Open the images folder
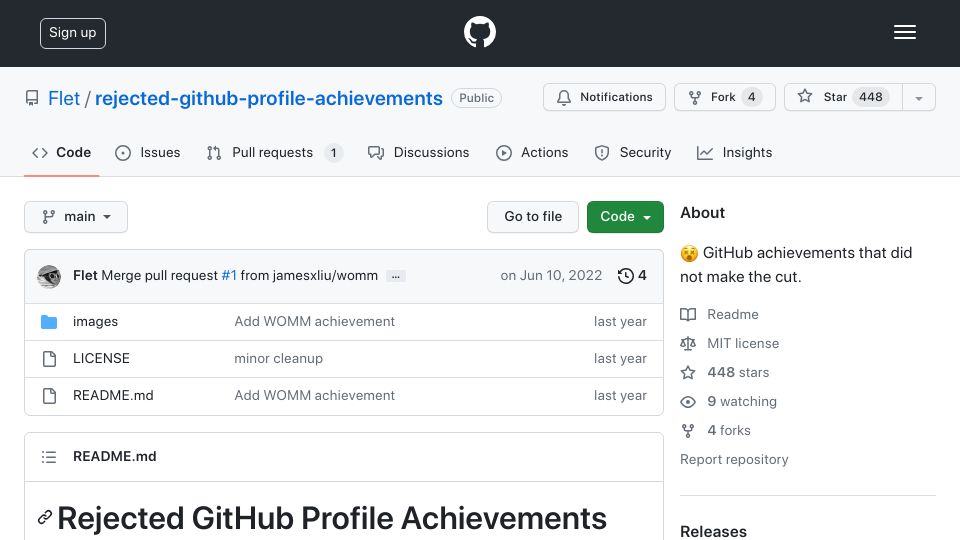Screen dimensions: 960x540 click(x=96, y=321)
